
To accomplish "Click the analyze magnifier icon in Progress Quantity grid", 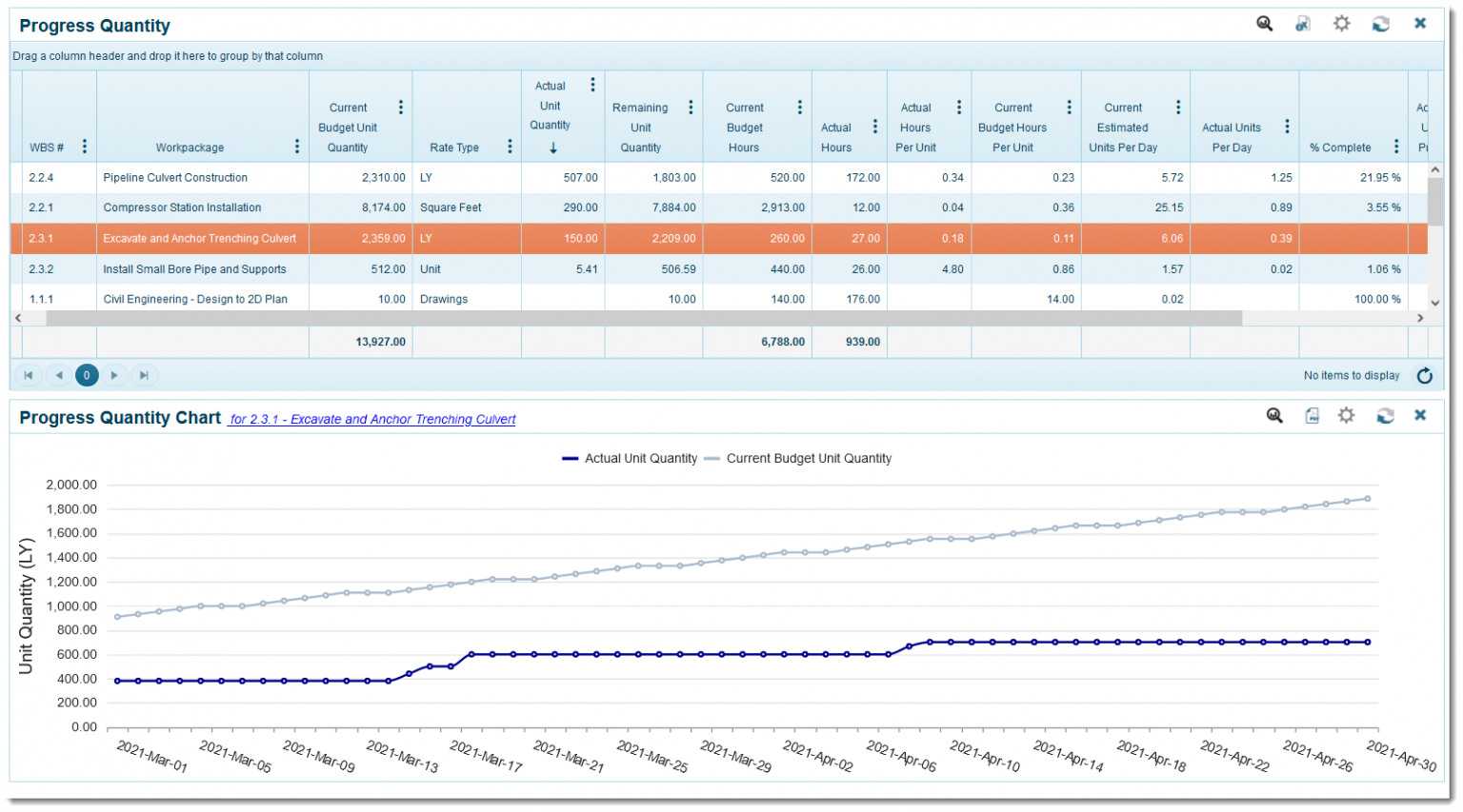I will (x=1264, y=24).
